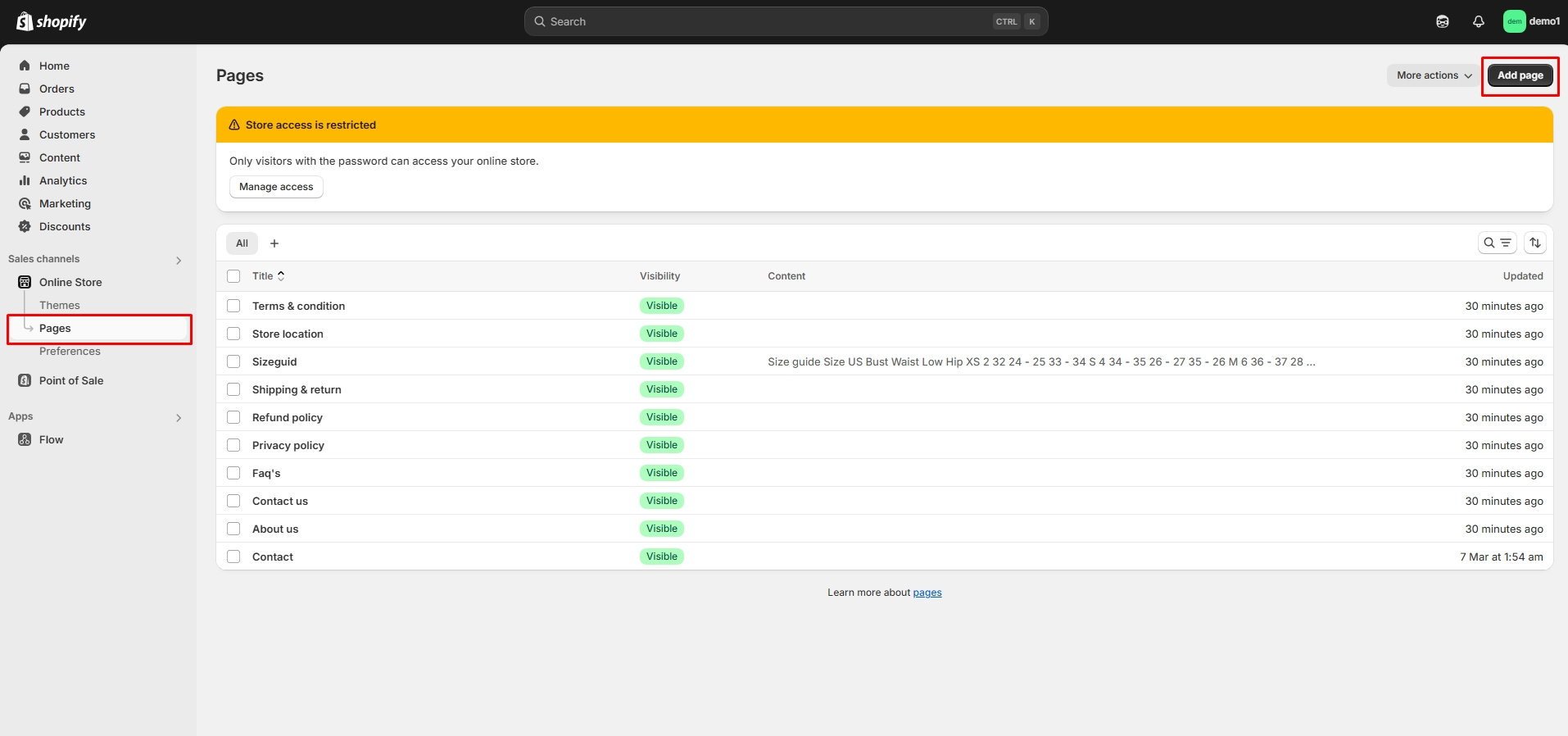Open the notifications bell icon
Image resolution: width=1568 pixels, height=736 pixels.
tap(1478, 21)
